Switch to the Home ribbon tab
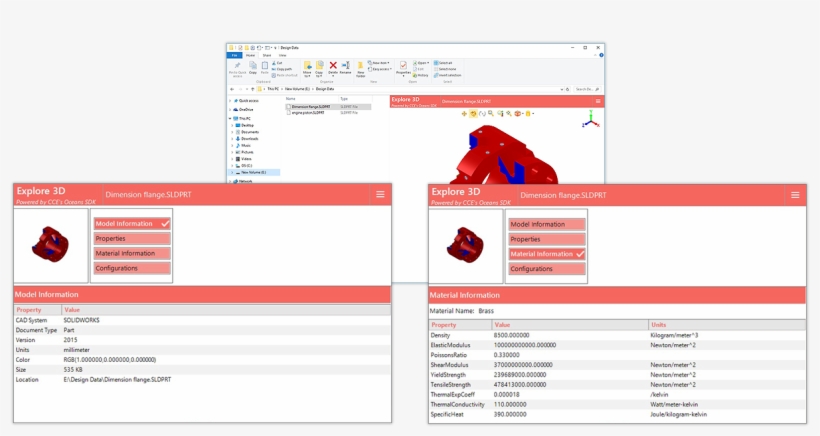 250,55
